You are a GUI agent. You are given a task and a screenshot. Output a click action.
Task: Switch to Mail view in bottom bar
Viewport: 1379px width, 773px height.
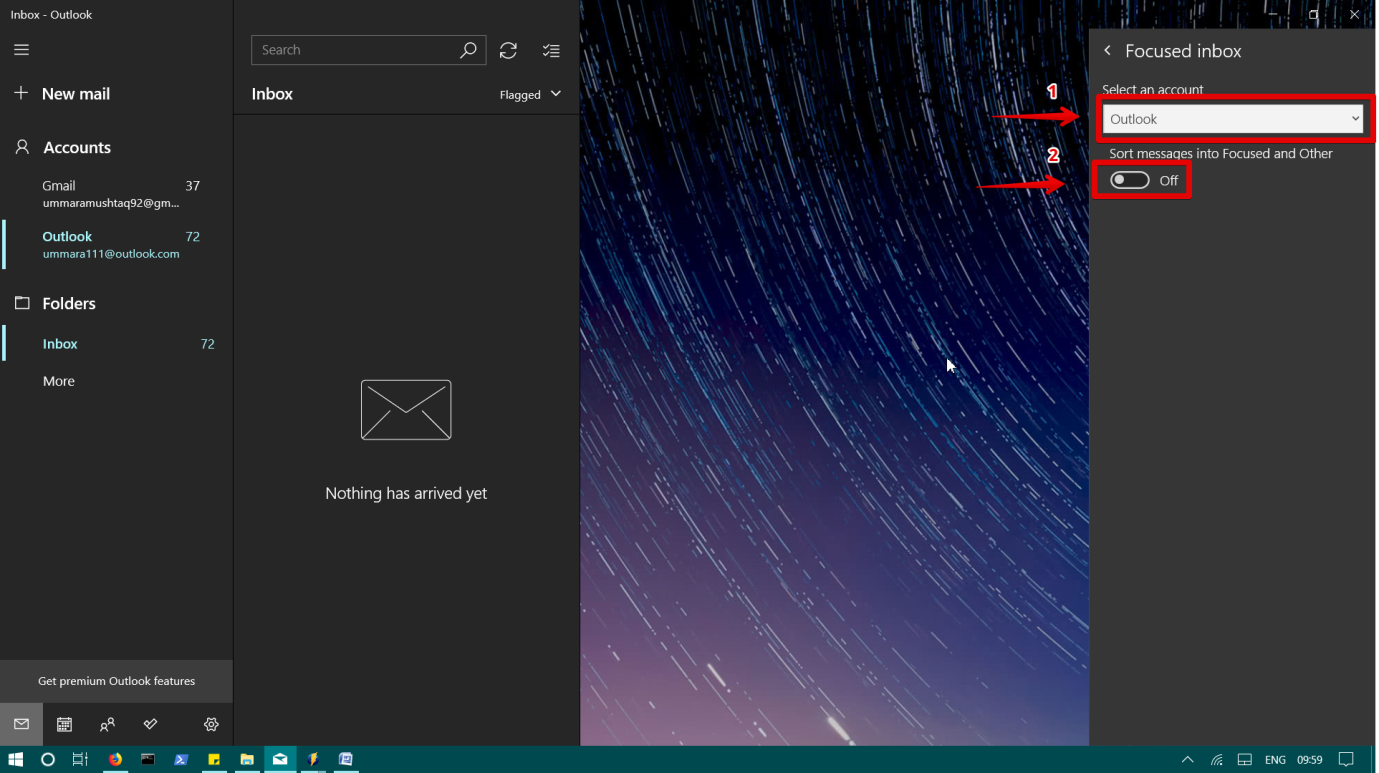click(21, 724)
